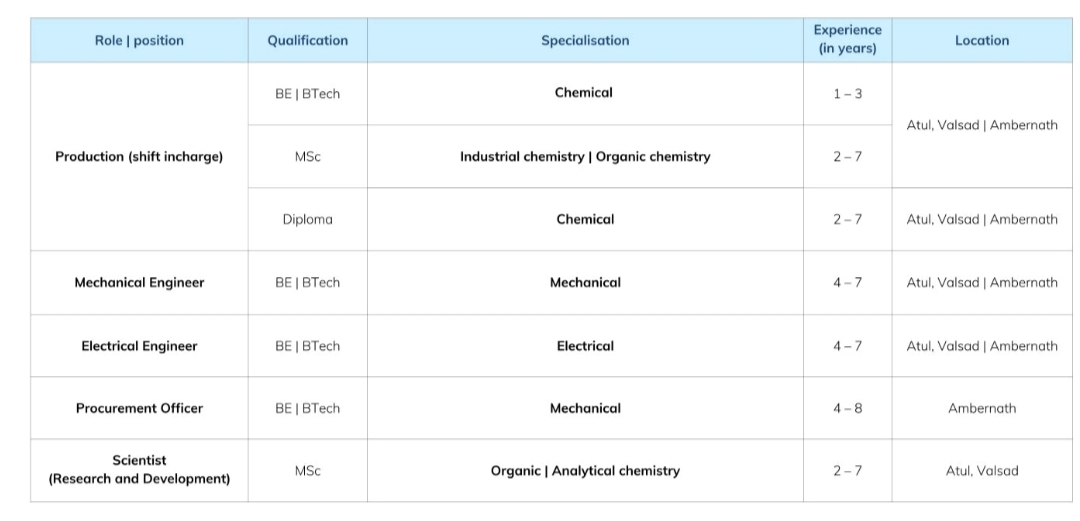Select the "Scientist (Research and Development)" cell
The height and width of the screenshot is (521, 1080).
pos(139,470)
